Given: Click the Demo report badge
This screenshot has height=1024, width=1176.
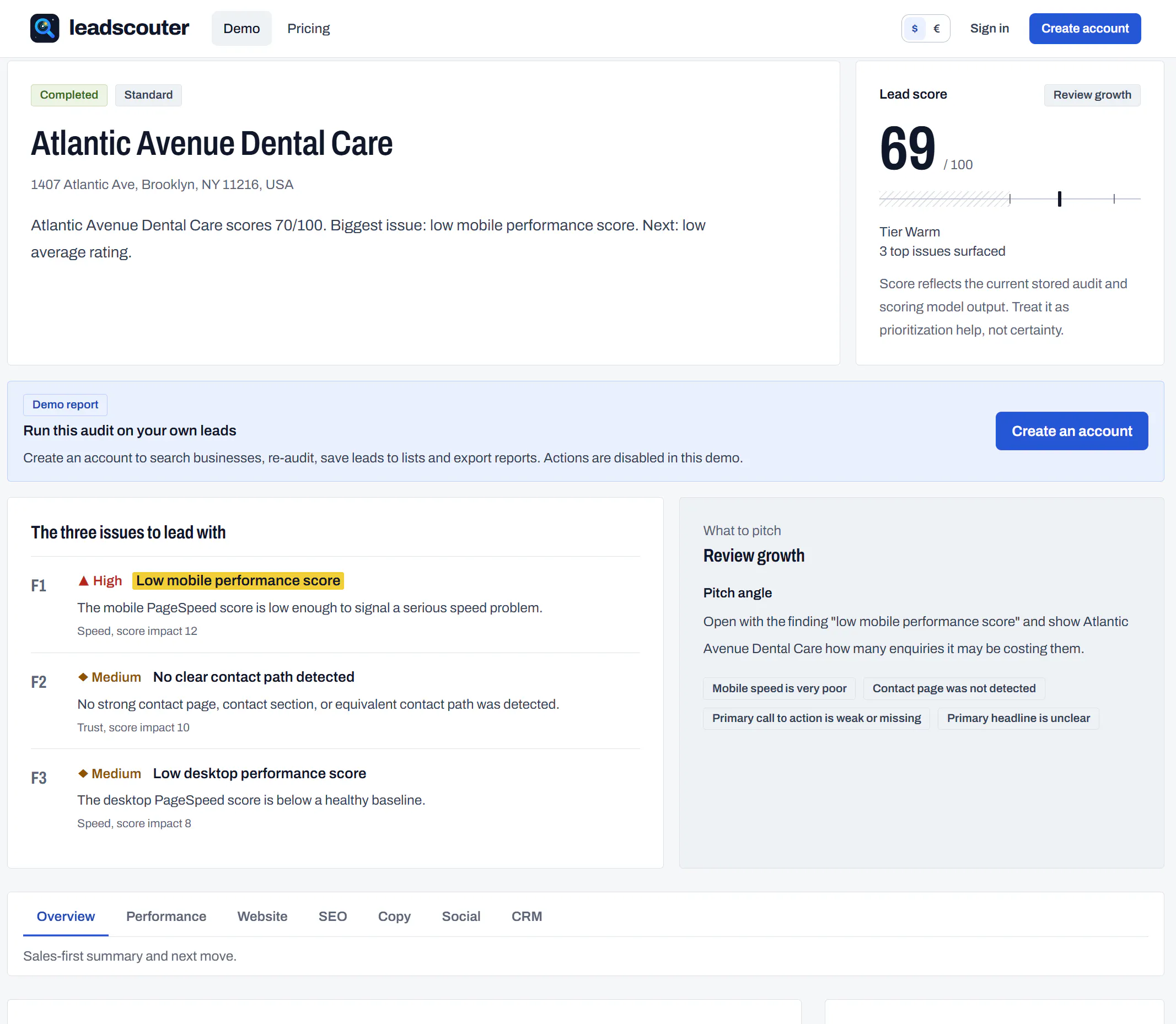Looking at the screenshot, I should click(65, 405).
